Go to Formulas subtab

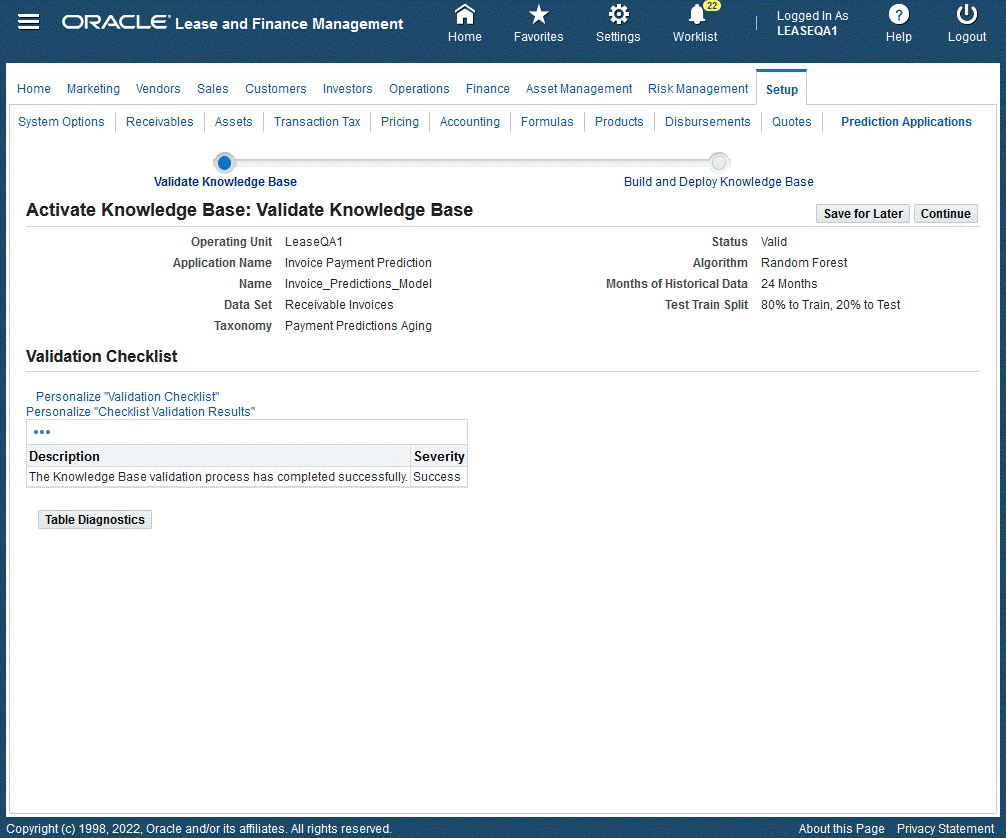pos(547,121)
